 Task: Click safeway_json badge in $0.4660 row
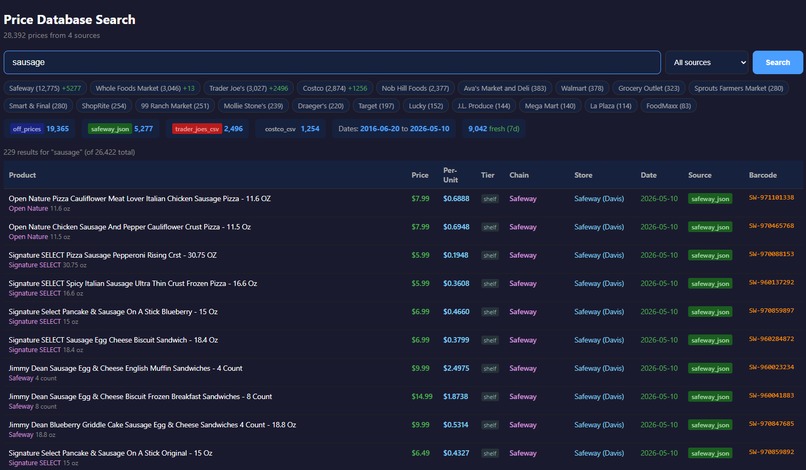[x=710, y=312]
